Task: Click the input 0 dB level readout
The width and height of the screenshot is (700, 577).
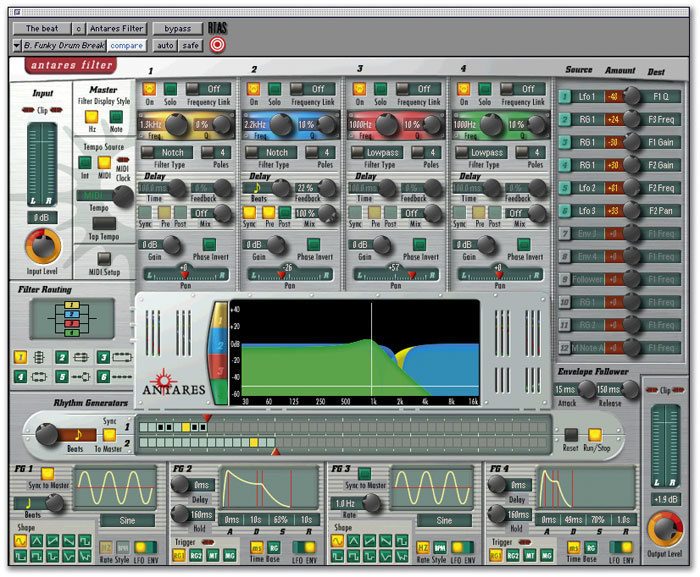Action: click(42, 217)
